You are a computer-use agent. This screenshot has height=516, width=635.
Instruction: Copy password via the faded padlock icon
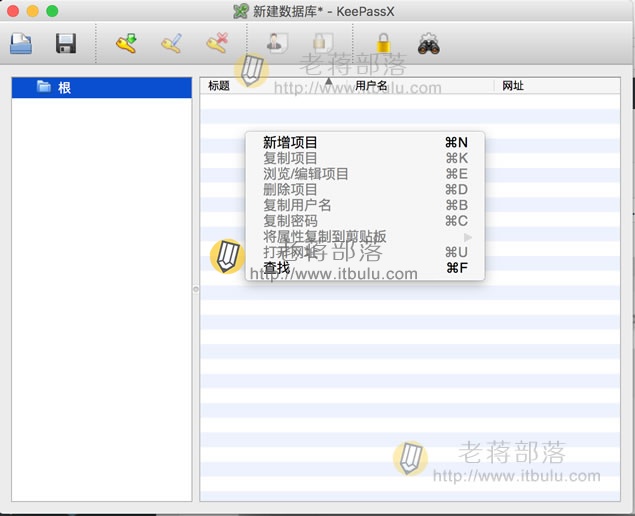pos(323,43)
